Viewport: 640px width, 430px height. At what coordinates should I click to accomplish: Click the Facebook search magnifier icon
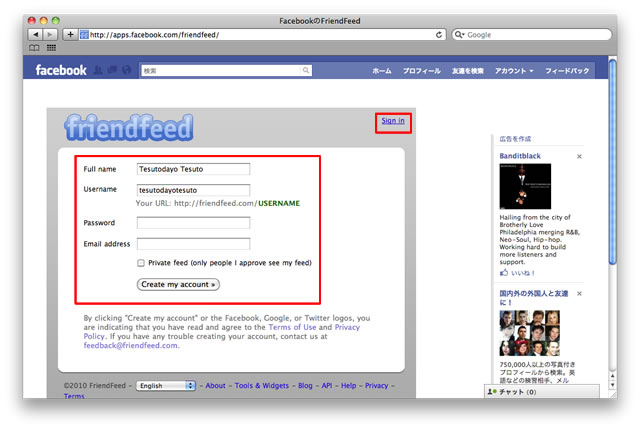(306, 70)
